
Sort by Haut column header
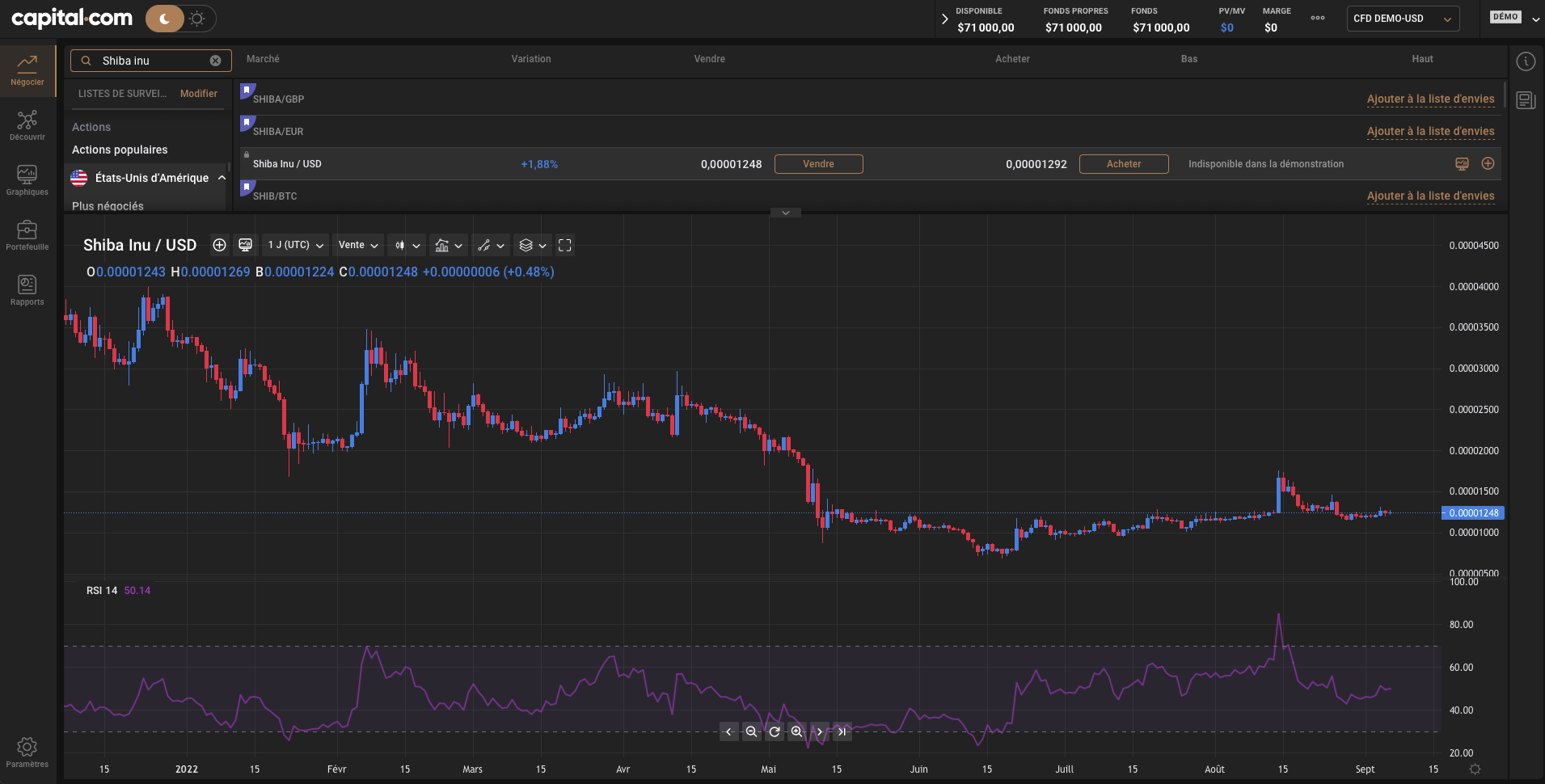[x=1422, y=59]
